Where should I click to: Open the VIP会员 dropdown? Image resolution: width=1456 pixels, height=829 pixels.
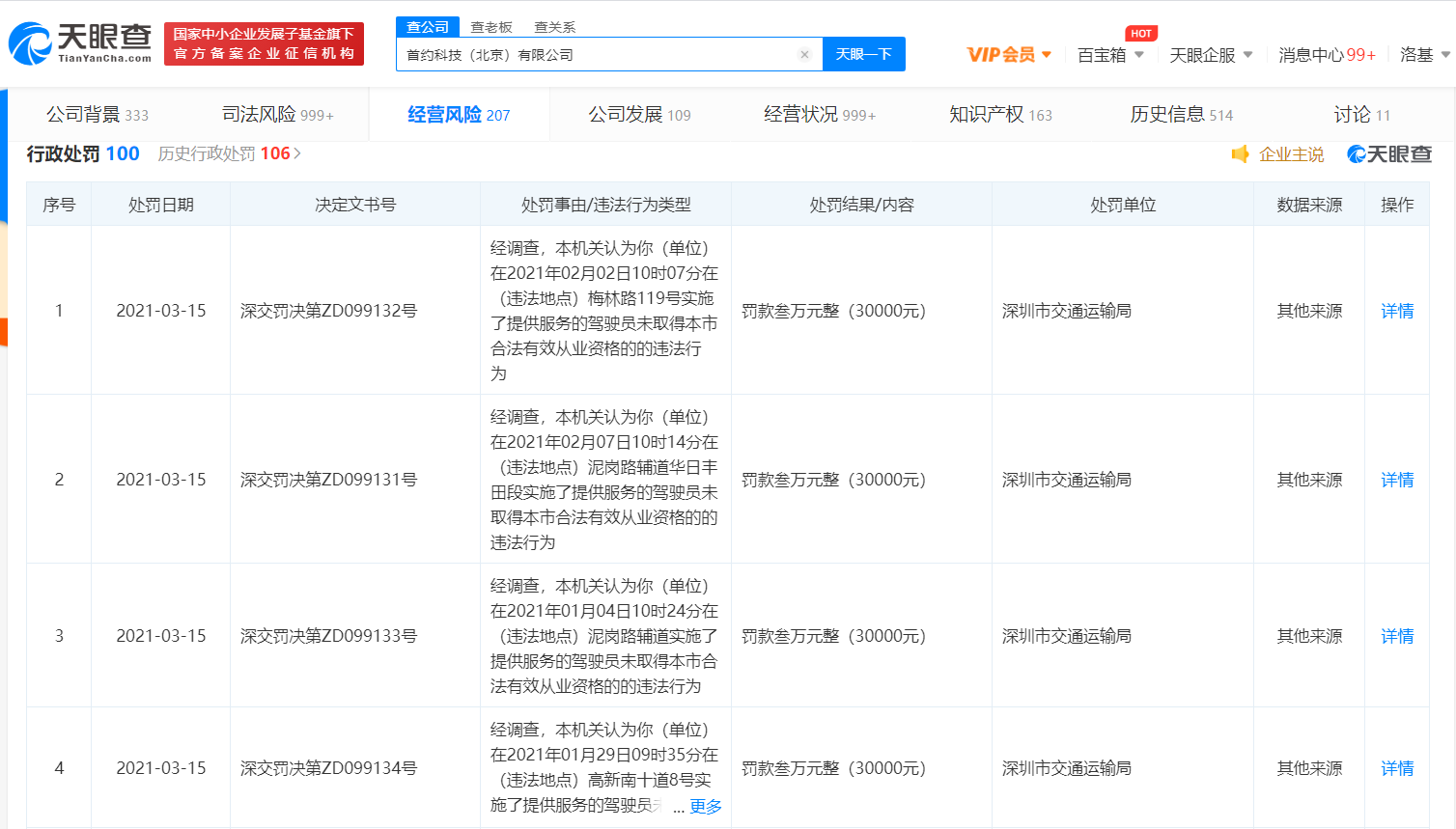[x=1009, y=55]
